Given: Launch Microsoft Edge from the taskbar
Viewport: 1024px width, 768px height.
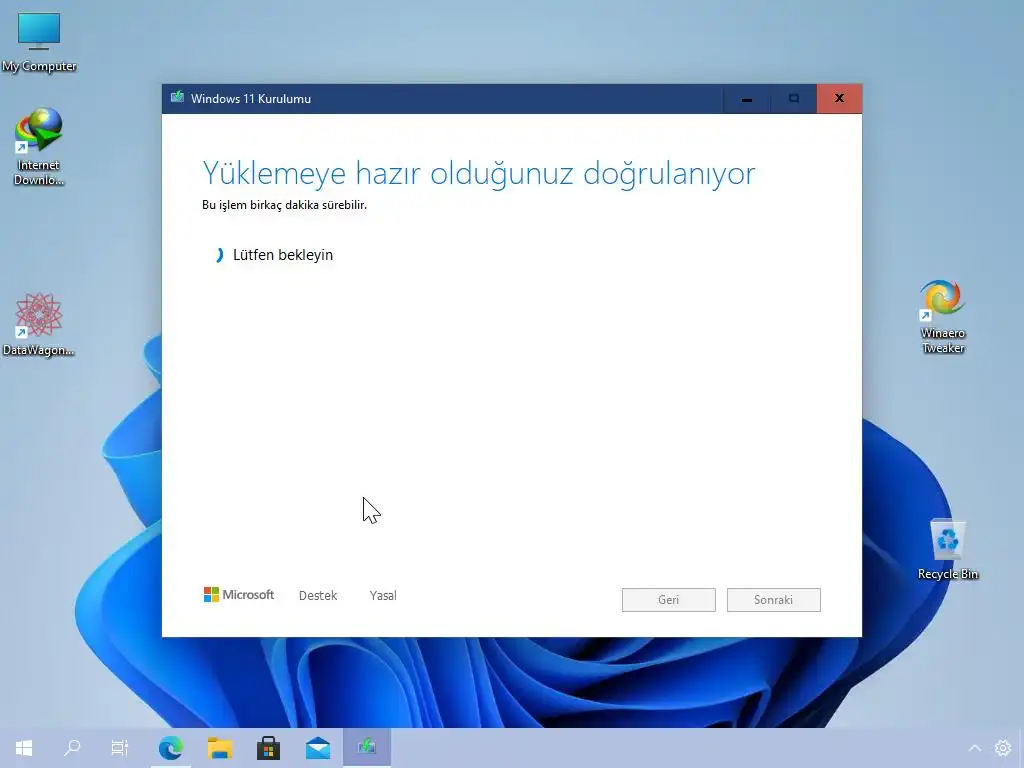Looking at the screenshot, I should (170, 748).
